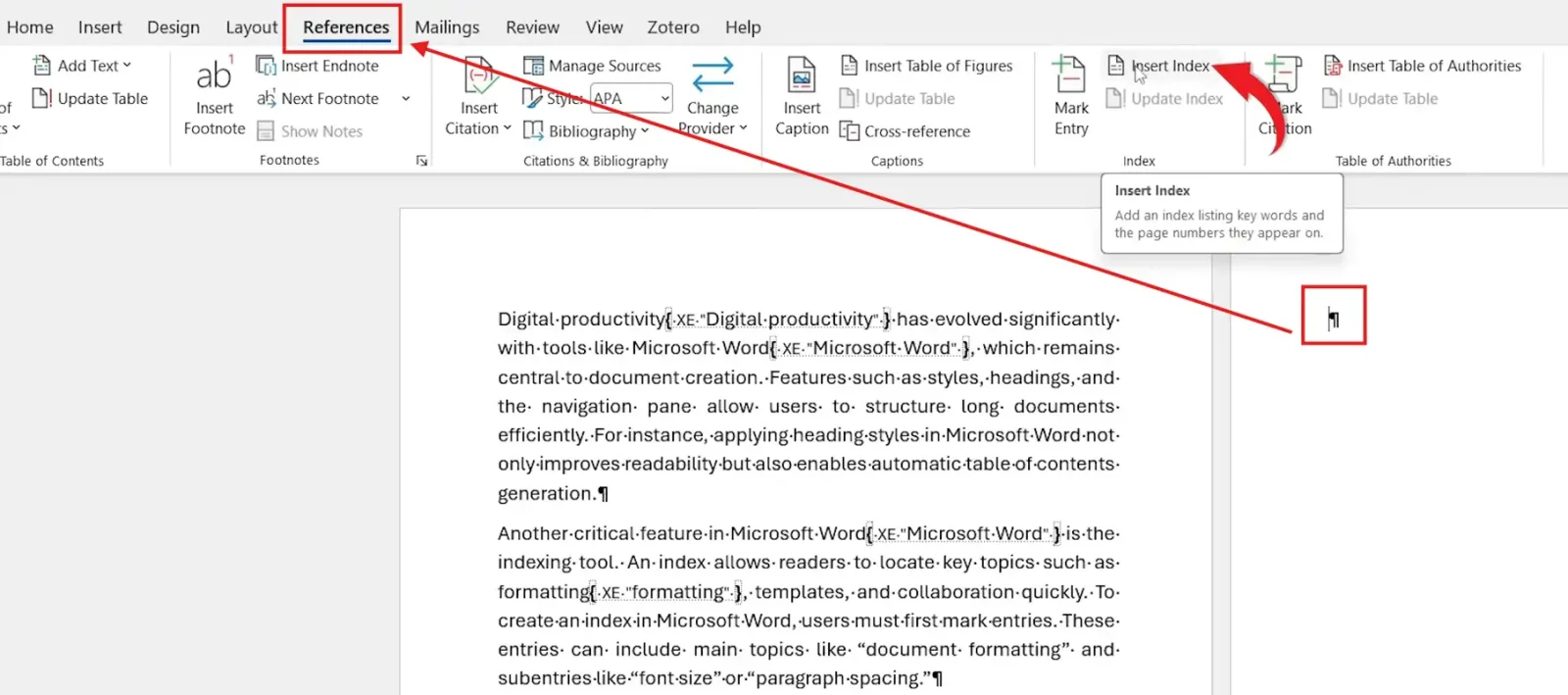
Task: Click the Insert Footnote ab icon
Action: [x=214, y=74]
